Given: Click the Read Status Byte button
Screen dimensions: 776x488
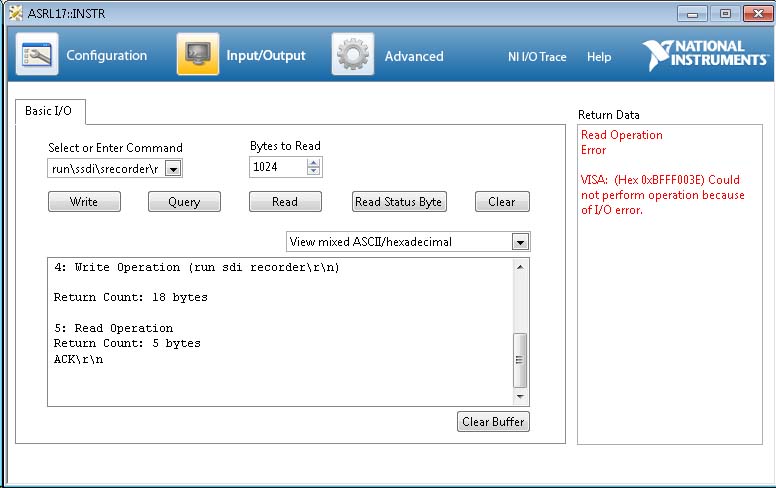Looking at the screenshot, I should (x=399, y=202).
